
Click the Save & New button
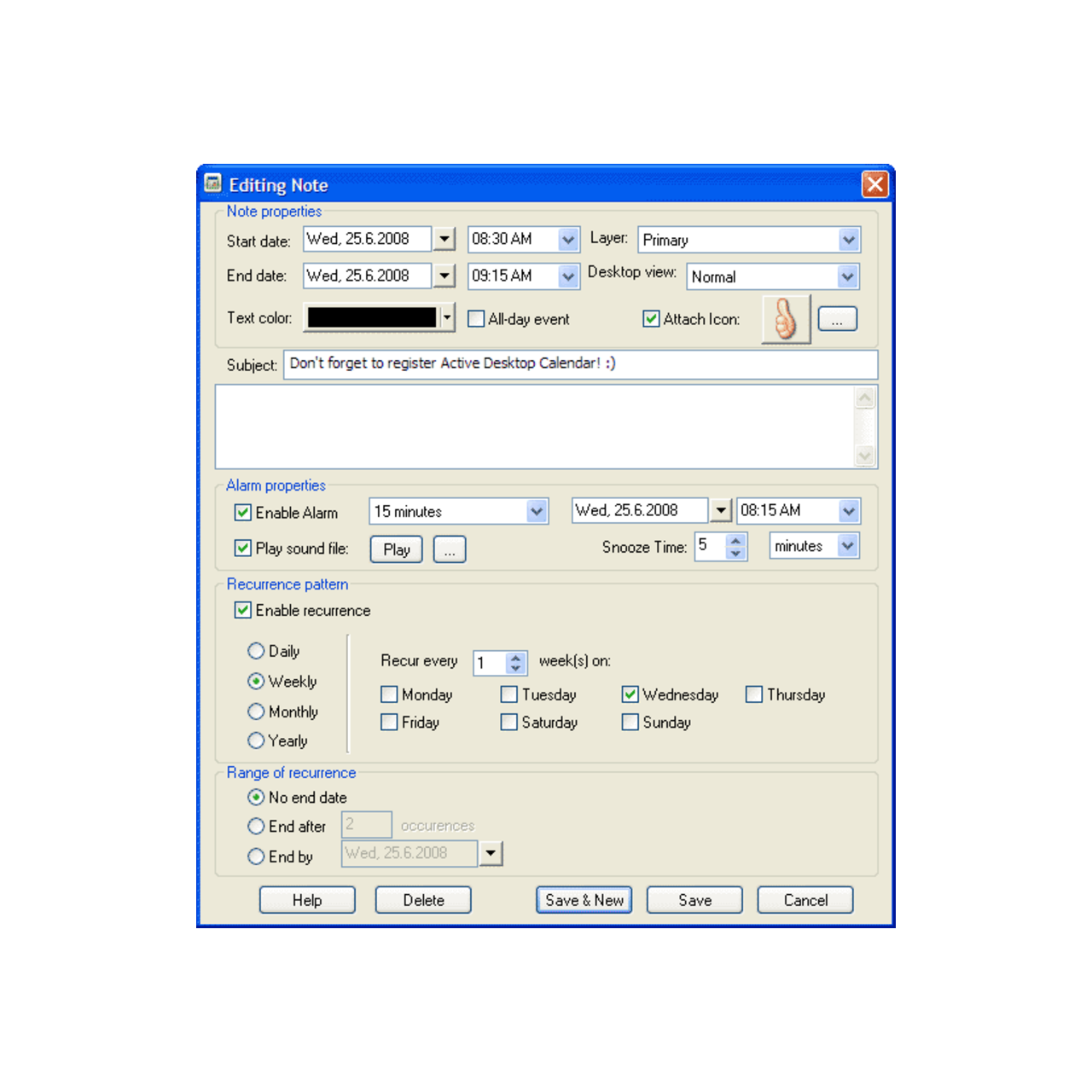[584, 900]
